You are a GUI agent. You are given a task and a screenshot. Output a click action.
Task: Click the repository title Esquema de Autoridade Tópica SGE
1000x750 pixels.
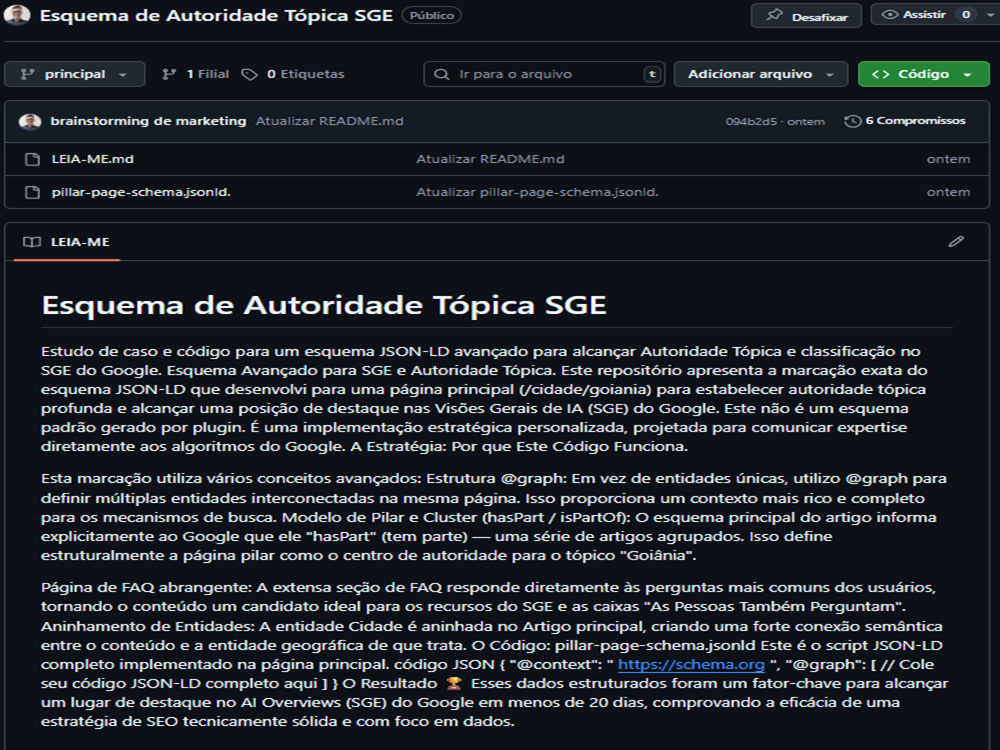216,15
